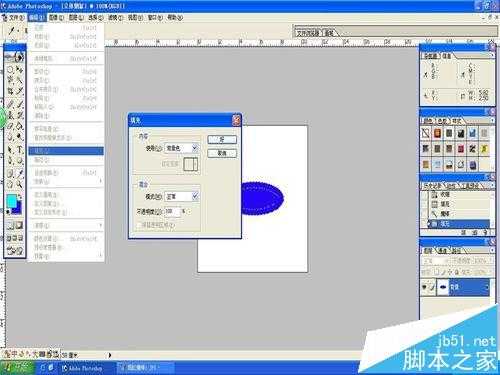Select the Pen tool
The width and height of the screenshot is (500, 375).
pos(10,161)
